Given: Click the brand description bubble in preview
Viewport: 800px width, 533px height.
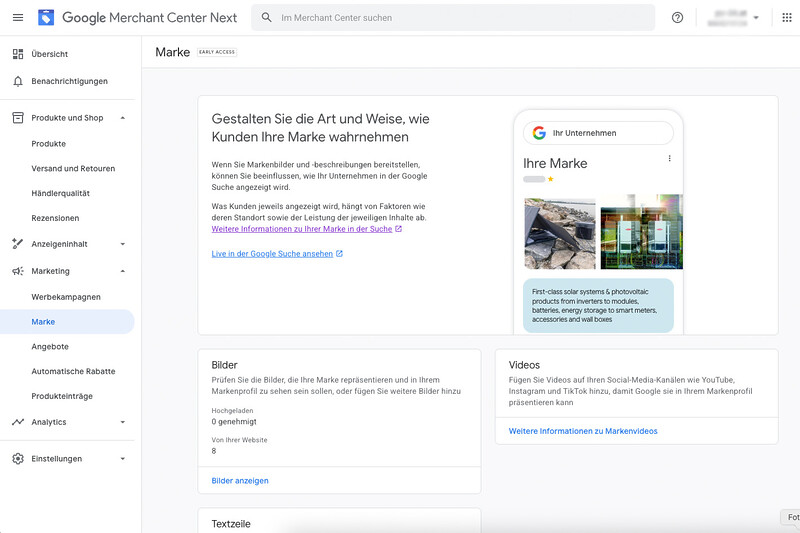Looking at the screenshot, I should tap(598, 306).
